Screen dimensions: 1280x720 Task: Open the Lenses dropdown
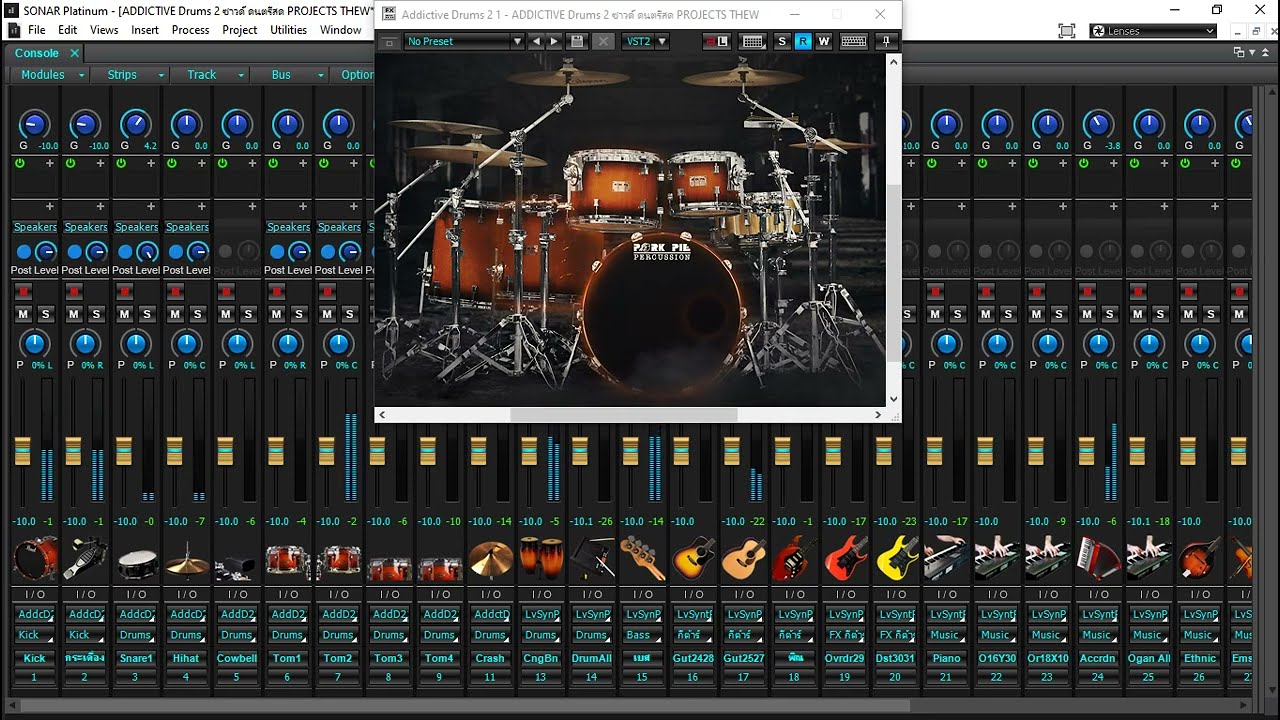(x=1153, y=31)
